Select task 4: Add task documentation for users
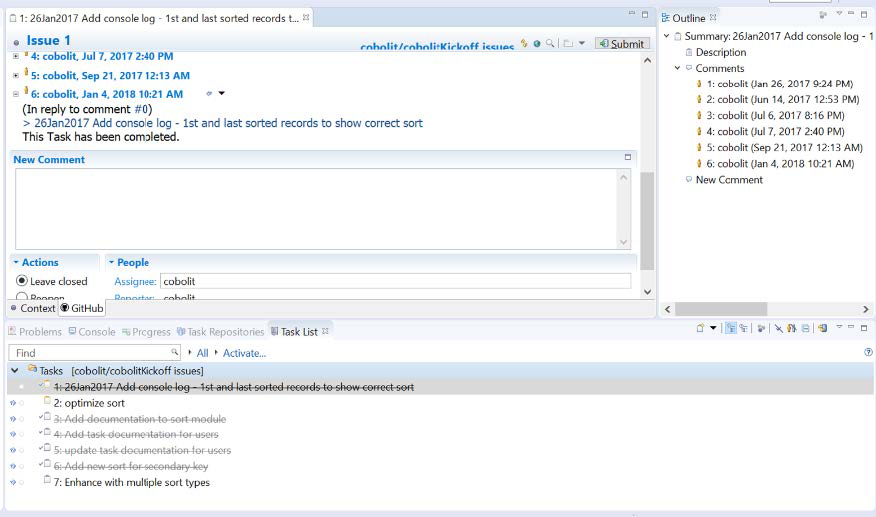Viewport: 876px width, 517px height. coord(136,434)
